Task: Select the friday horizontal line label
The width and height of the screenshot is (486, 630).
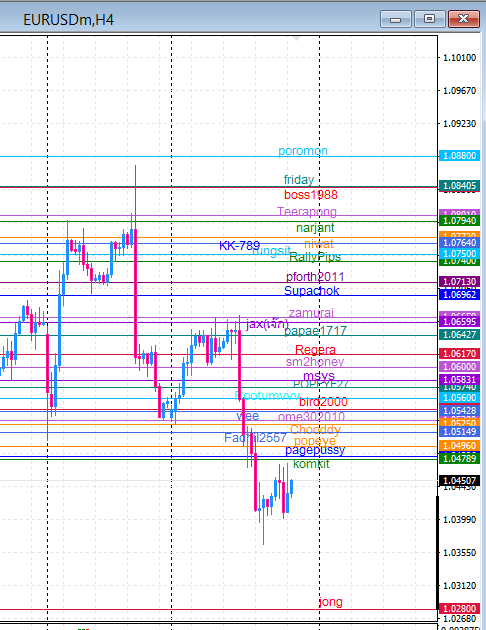Action: (299, 180)
